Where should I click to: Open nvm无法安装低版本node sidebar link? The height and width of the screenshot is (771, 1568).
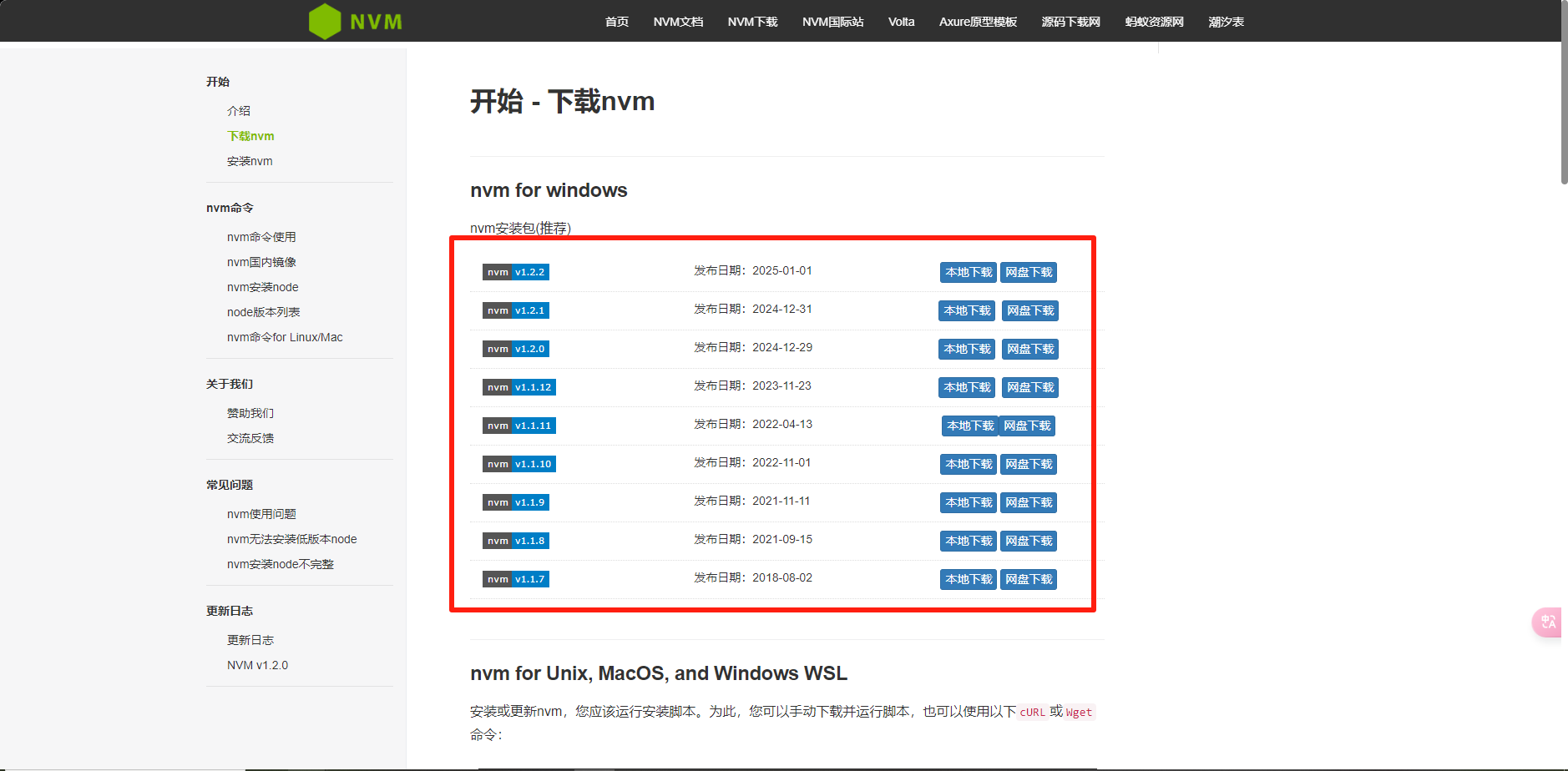click(291, 539)
